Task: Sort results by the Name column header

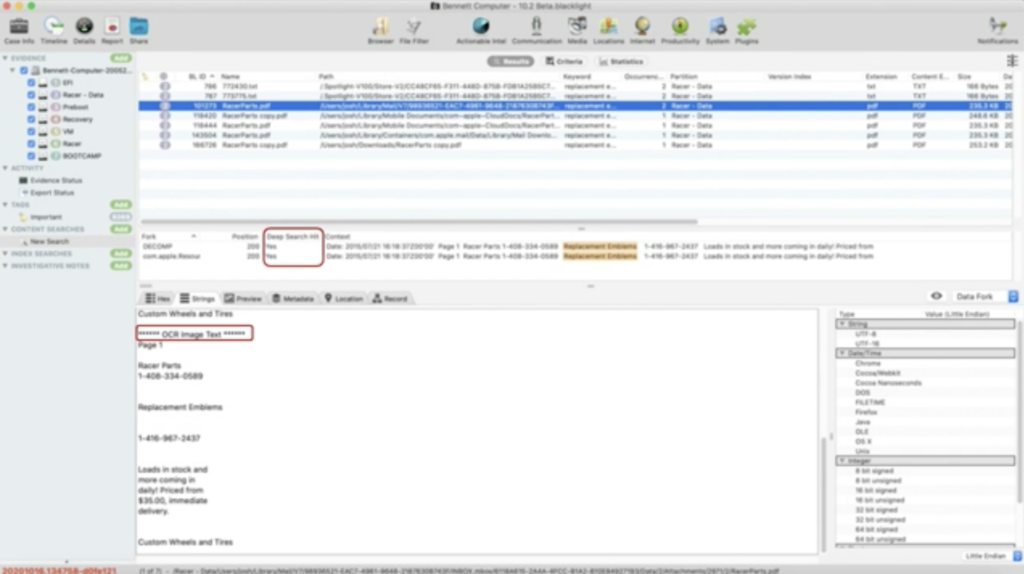Action: (x=230, y=76)
